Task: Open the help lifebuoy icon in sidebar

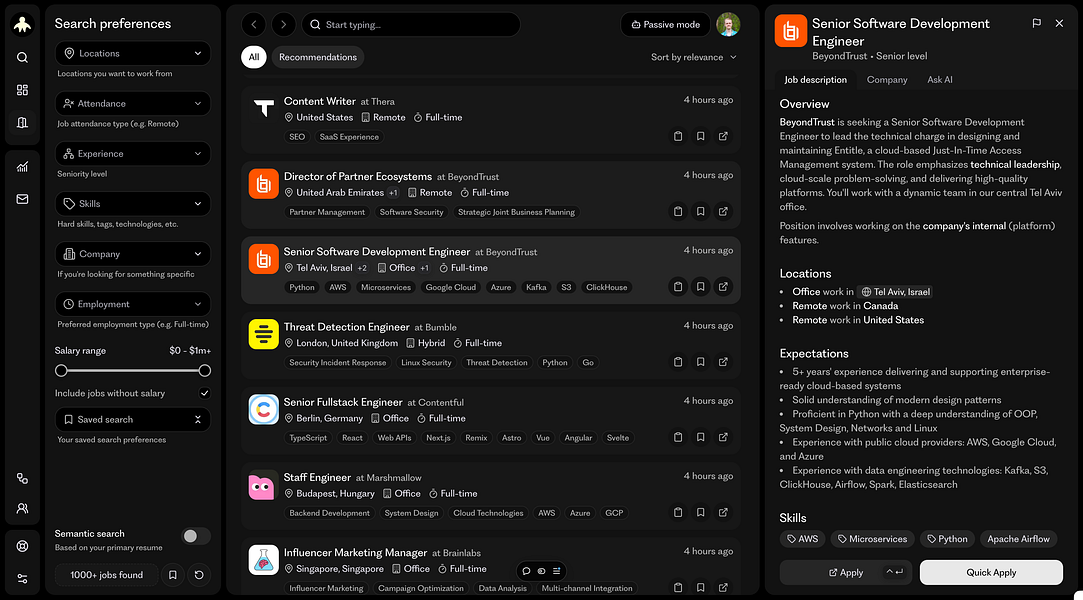Action: tap(22, 546)
